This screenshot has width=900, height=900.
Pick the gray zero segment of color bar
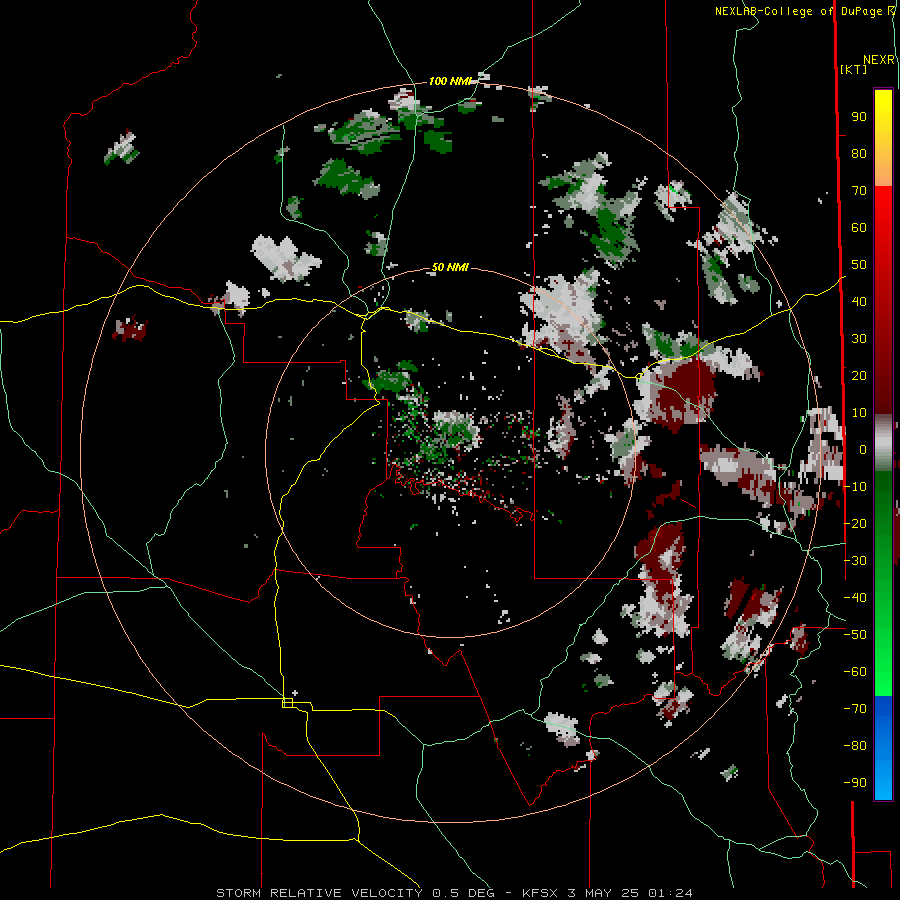[x=883, y=443]
